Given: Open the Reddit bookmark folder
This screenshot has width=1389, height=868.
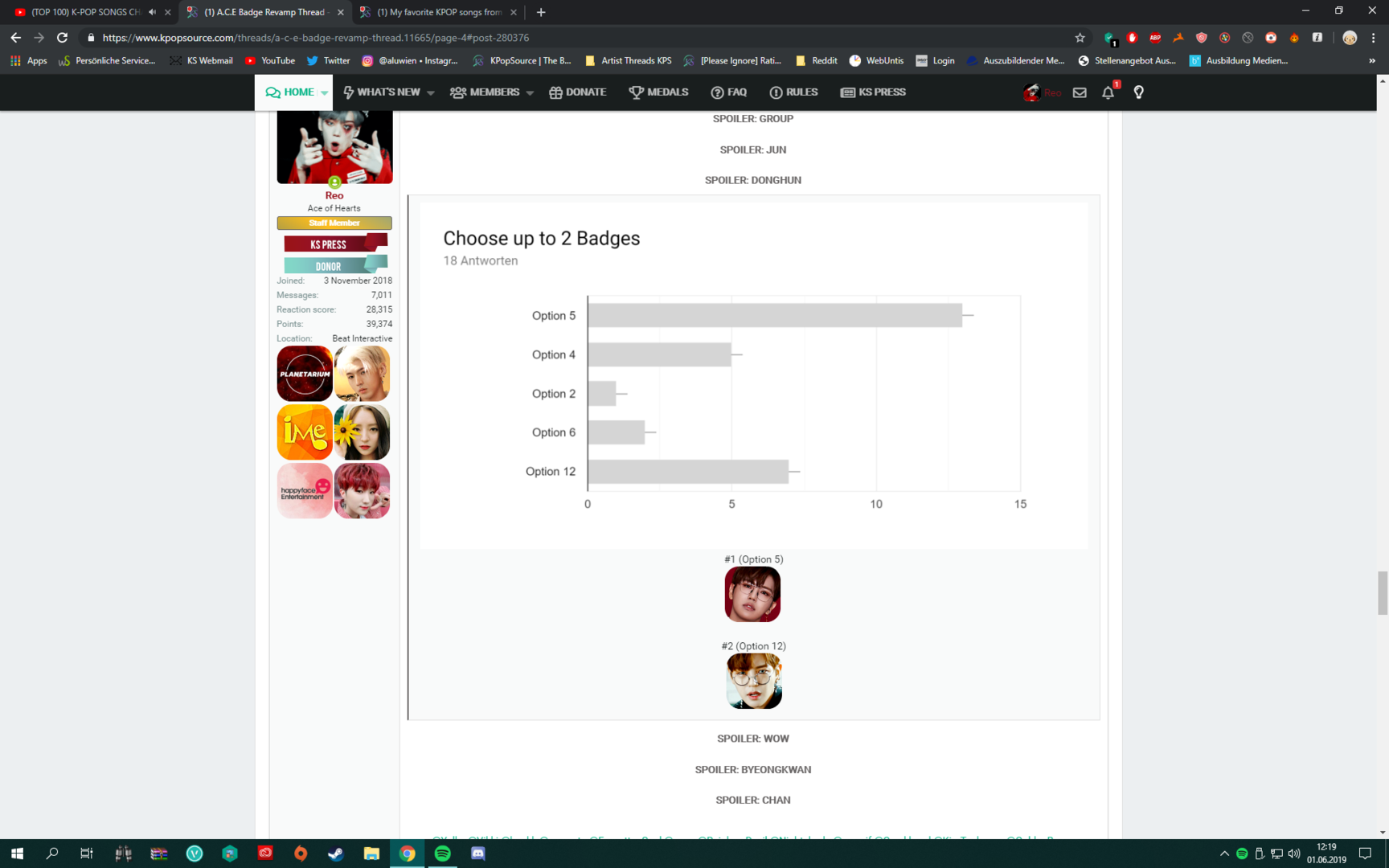Looking at the screenshot, I should click(816, 60).
